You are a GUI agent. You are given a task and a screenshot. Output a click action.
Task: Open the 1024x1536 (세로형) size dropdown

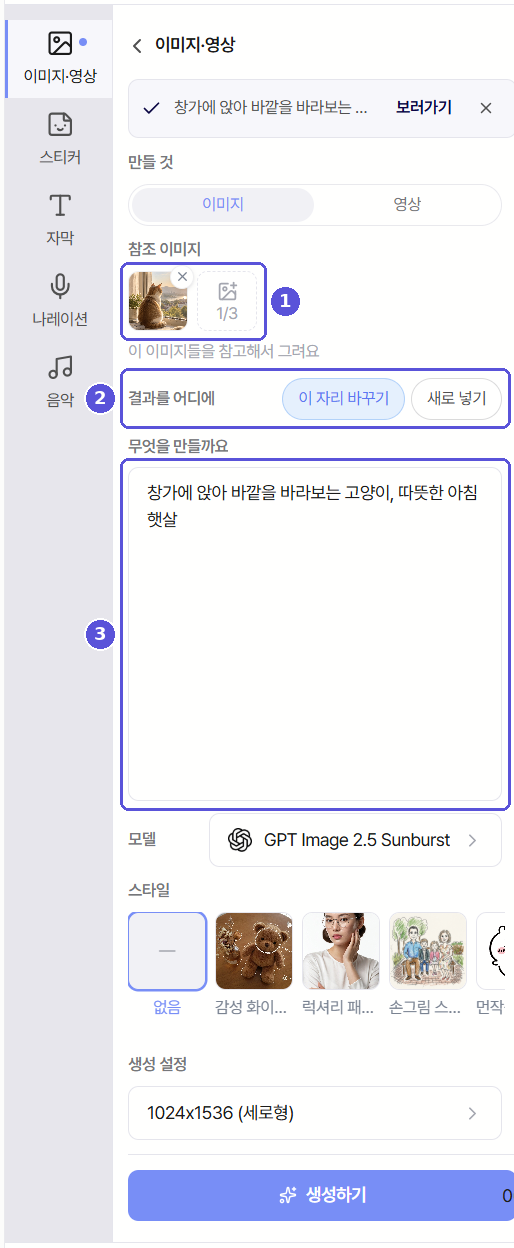click(x=315, y=1113)
